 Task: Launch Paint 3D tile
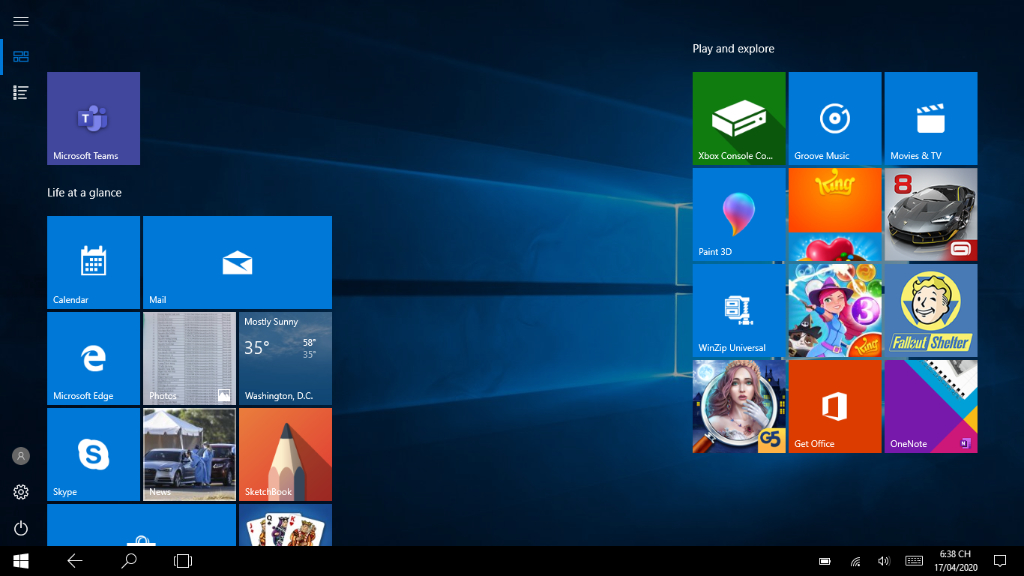[739, 214]
